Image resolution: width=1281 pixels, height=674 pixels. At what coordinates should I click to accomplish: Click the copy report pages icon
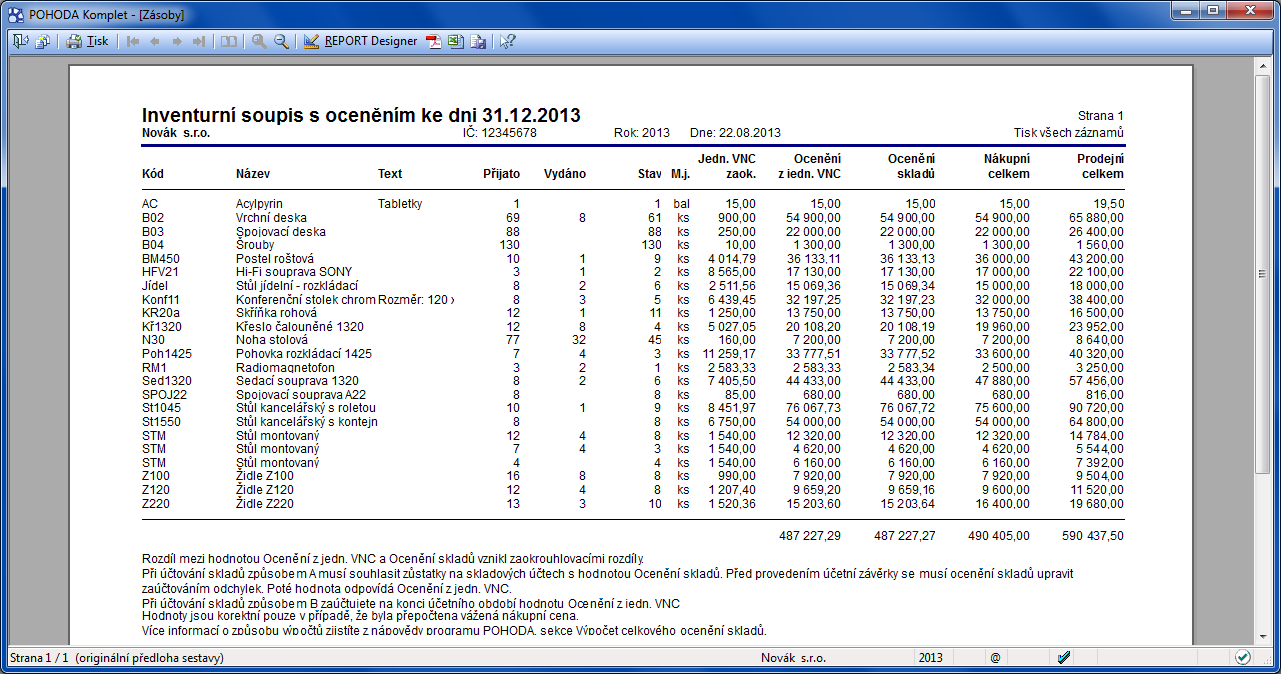[x=42, y=41]
